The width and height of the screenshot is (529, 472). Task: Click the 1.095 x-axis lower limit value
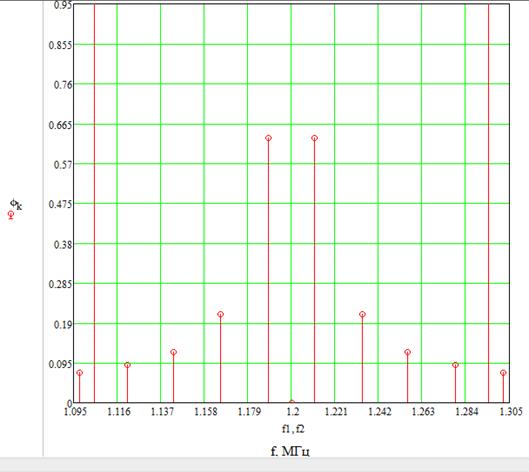click(75, 412)
